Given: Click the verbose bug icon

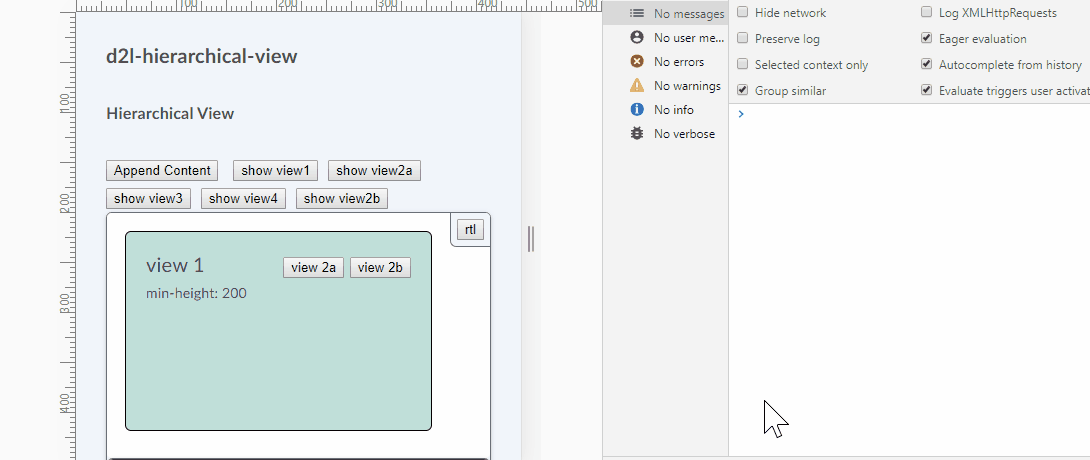Looking at the screenshot, I should (x=637, y=133).
